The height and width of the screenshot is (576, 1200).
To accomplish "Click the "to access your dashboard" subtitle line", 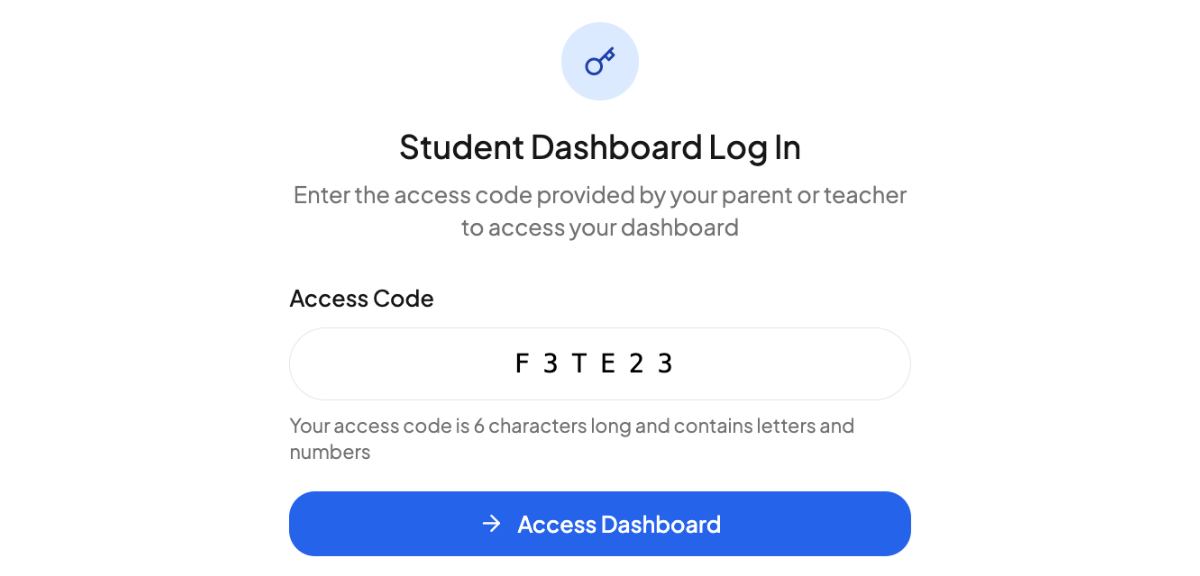I will click(x=599, y=228).
